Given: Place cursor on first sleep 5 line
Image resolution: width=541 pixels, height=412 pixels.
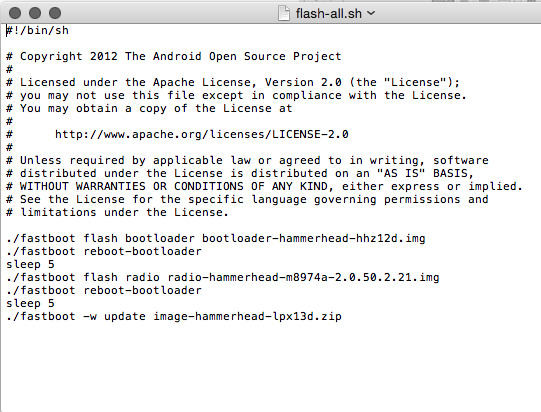Looking at the screenshot, I should 30,265.
